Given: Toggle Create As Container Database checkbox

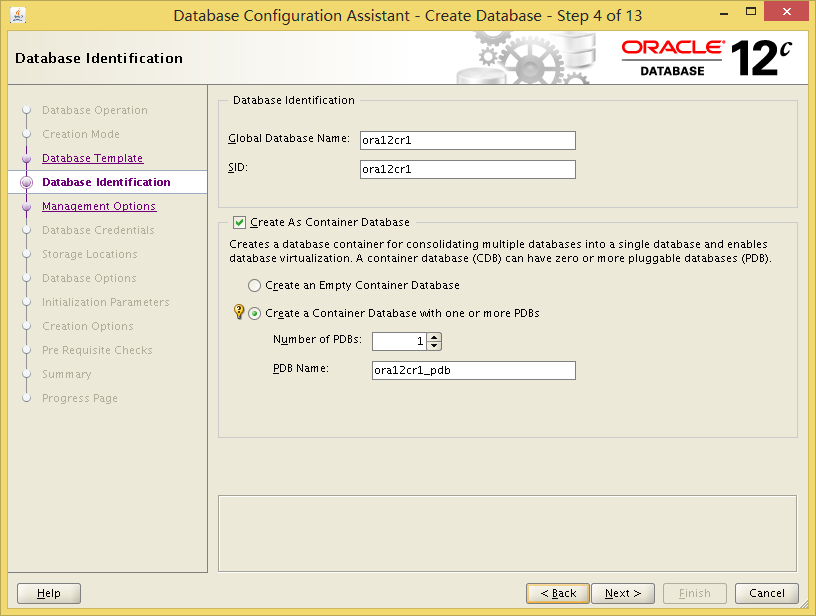Looking at the screenshot, I should tap(239, 222).
